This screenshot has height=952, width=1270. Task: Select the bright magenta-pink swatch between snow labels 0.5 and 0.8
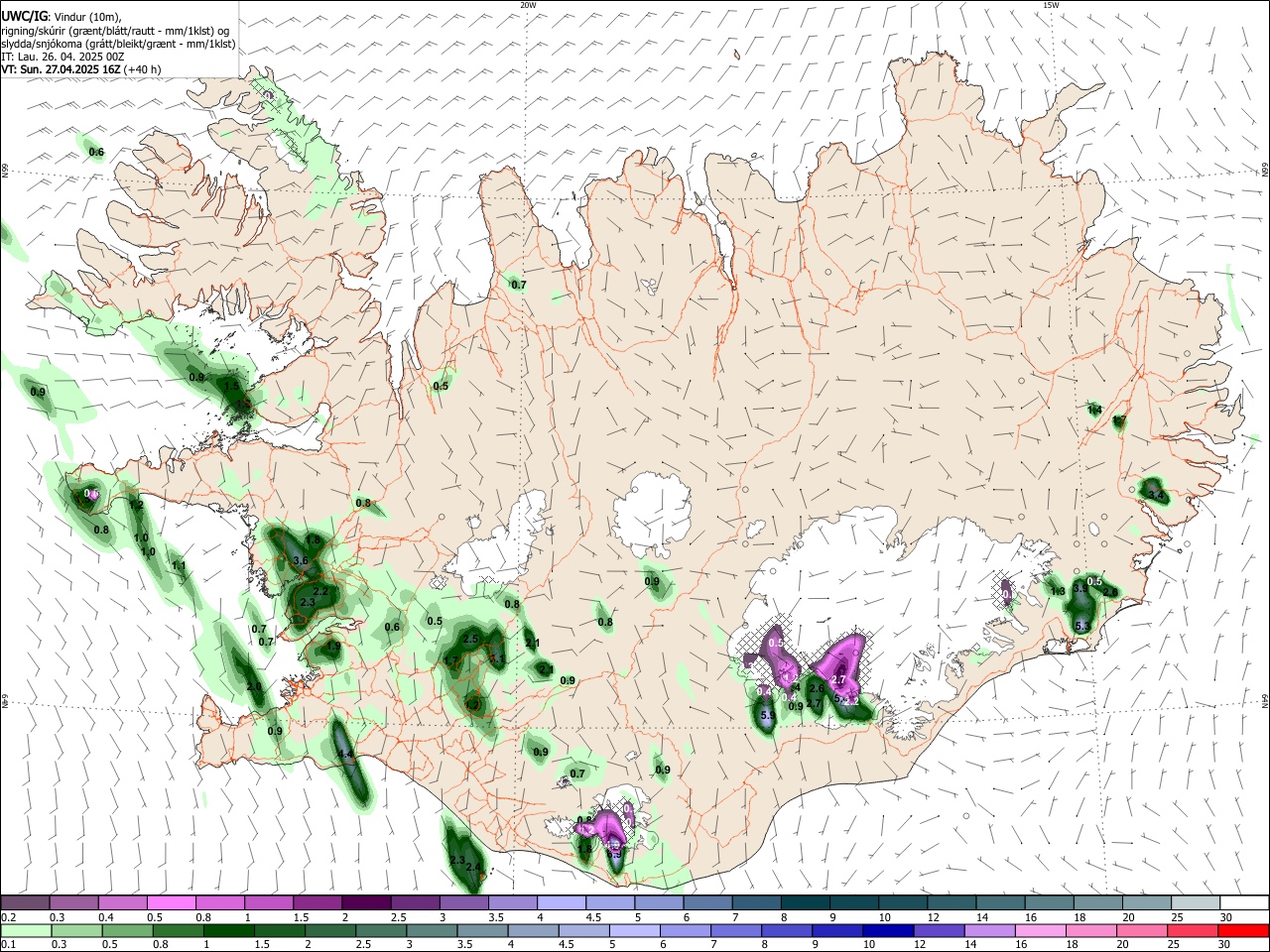[x=172, y=902]
